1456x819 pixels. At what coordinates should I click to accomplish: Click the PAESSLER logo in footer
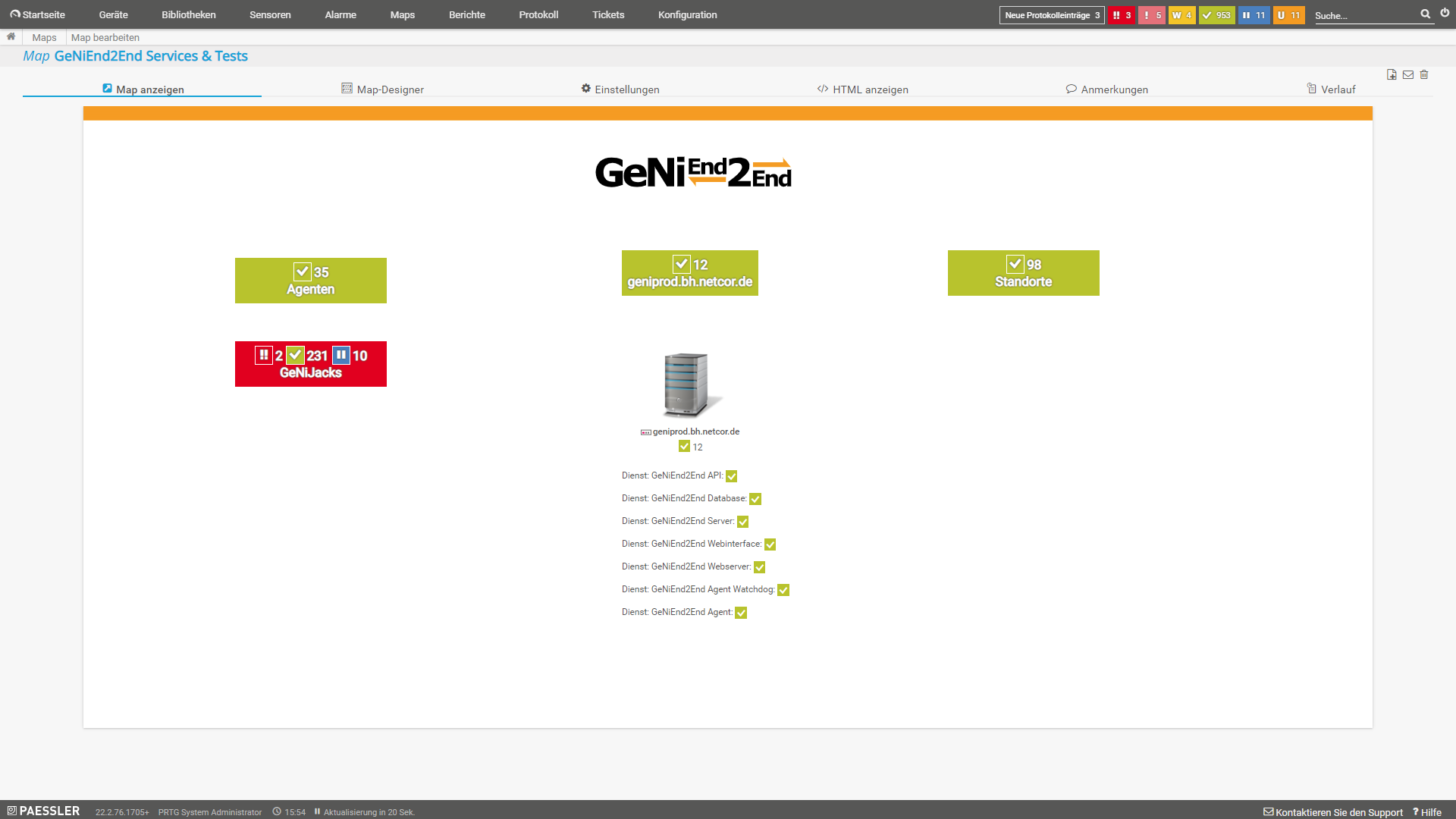tap(43, 811)
